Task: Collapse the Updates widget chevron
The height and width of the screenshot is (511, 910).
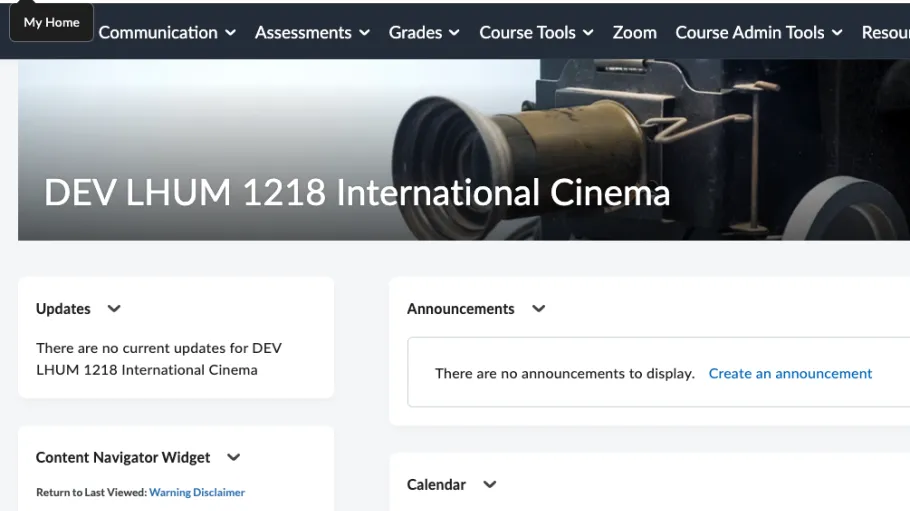Action: (x=114, y=309)
